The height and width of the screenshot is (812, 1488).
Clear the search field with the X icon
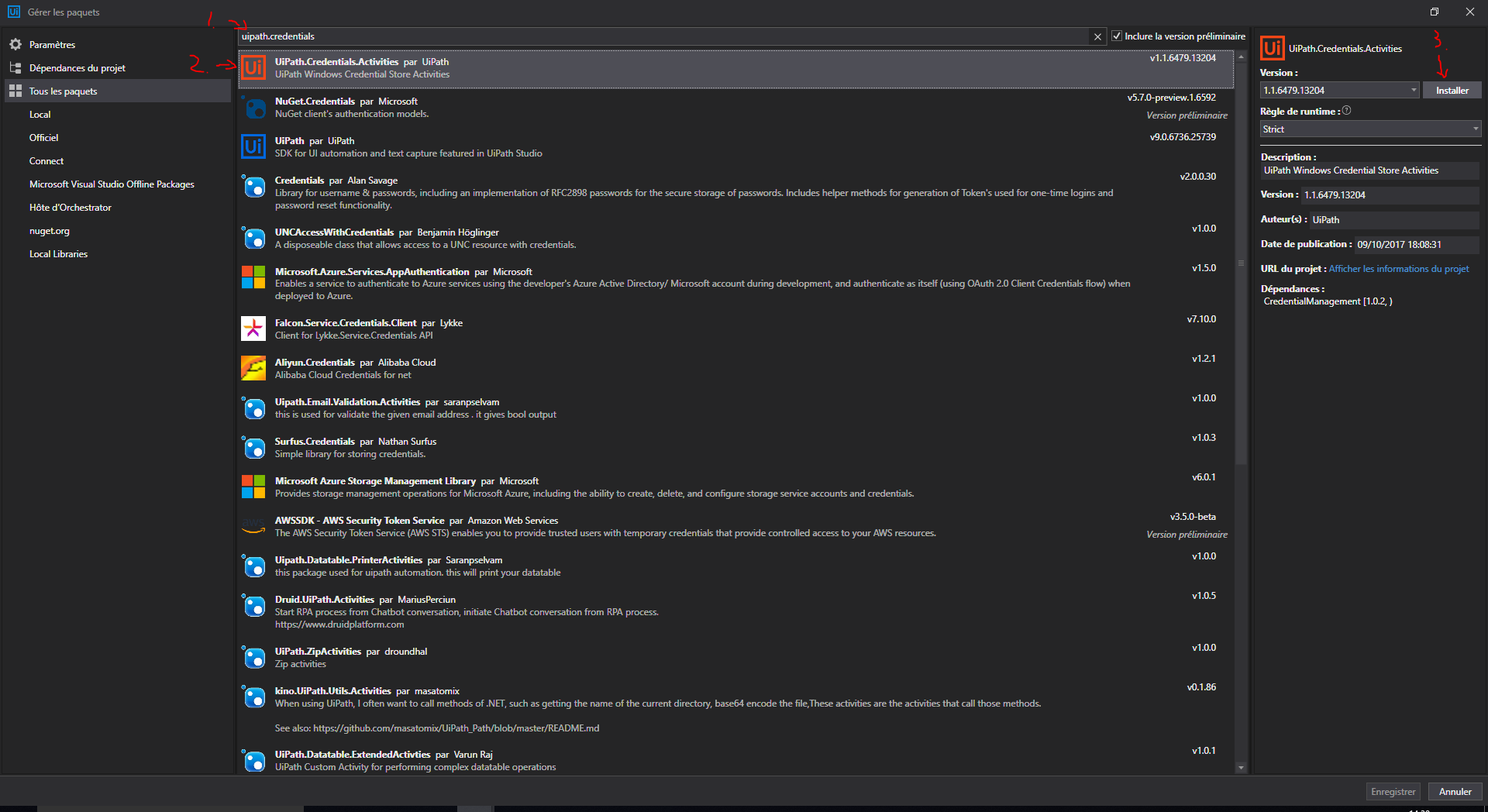(1098, 36)
